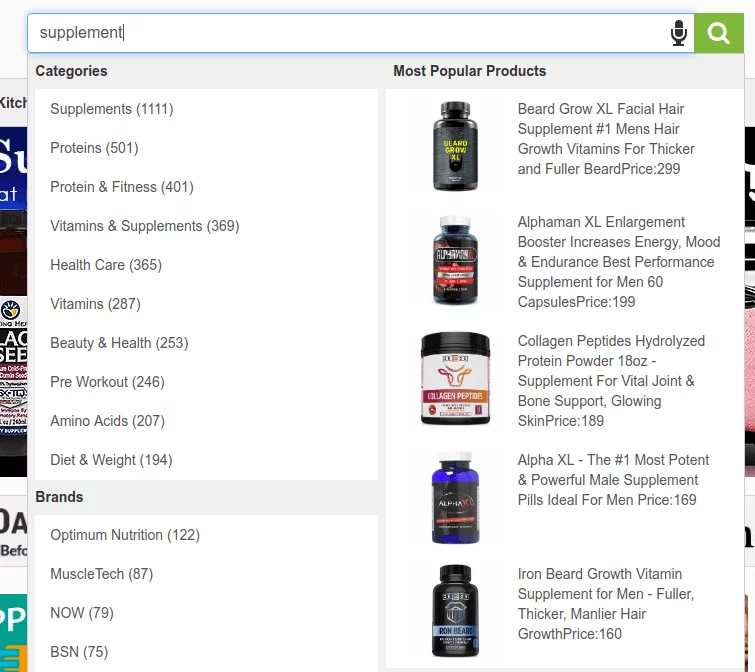
Task: Select Collagen Peptides tub image
Action: (x=455, y=379)
